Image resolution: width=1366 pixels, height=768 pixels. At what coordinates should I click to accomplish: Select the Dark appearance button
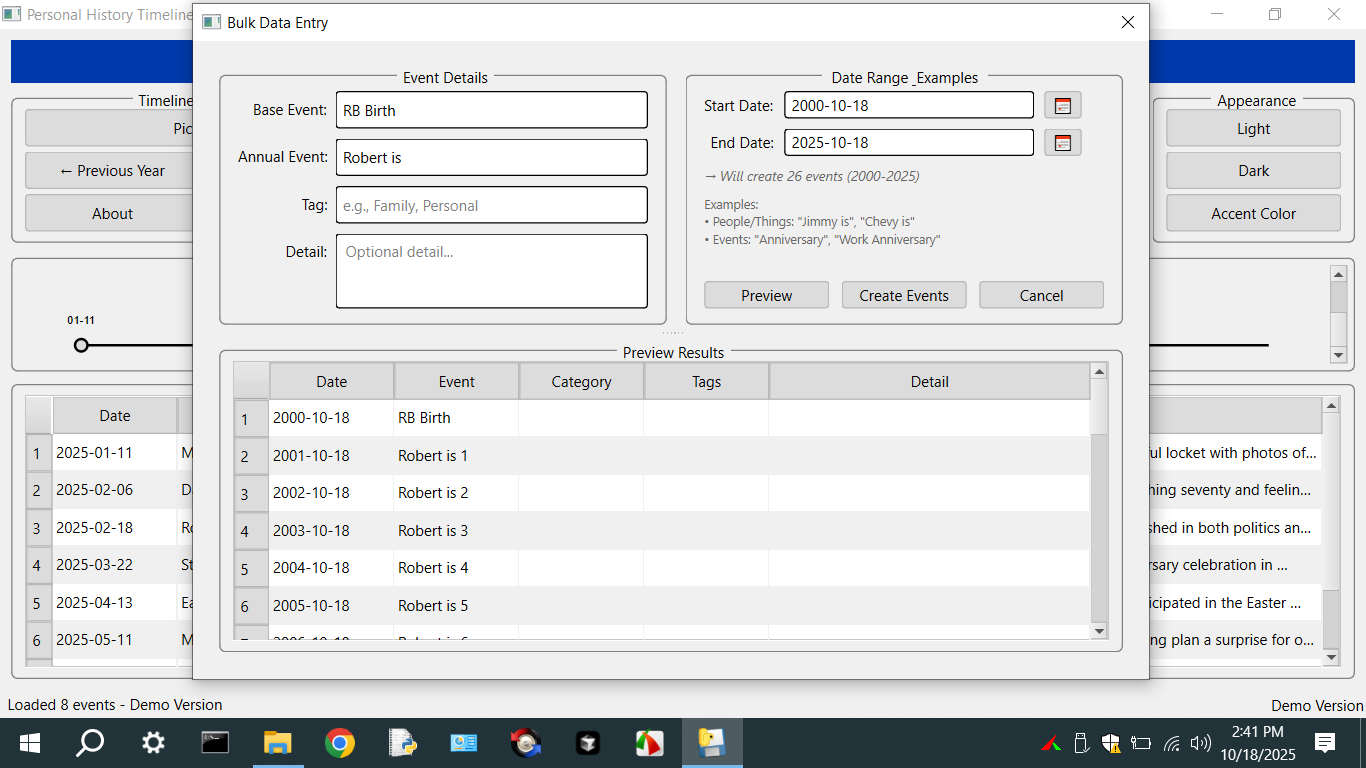coord(1253,171)
